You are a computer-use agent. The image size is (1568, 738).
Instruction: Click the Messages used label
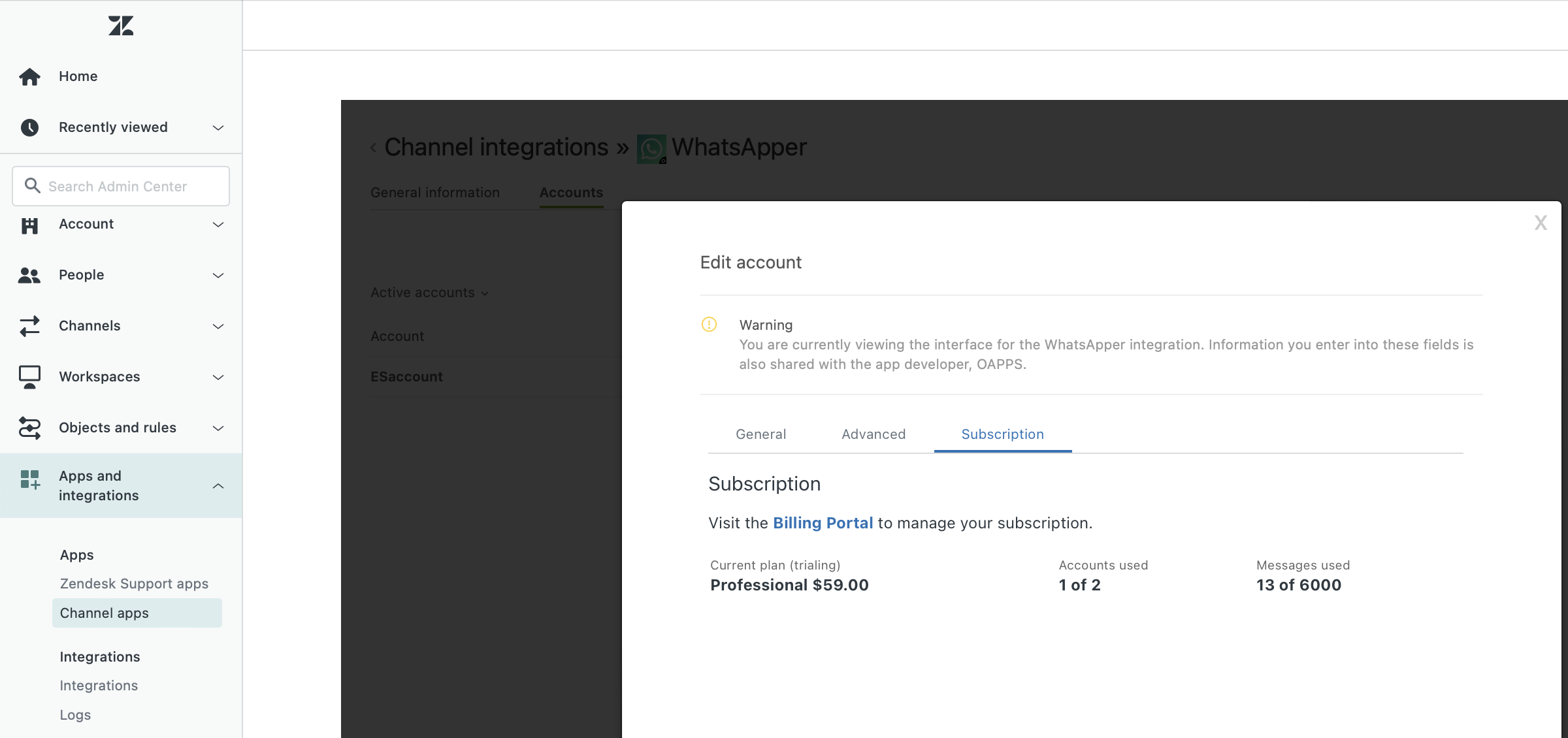pos(1303,565)
